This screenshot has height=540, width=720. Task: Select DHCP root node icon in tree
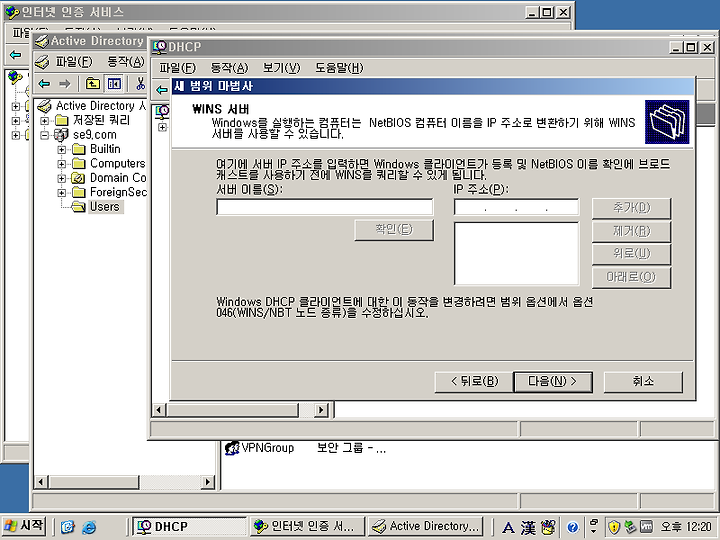pyautogui.click(x=162, y=111)
